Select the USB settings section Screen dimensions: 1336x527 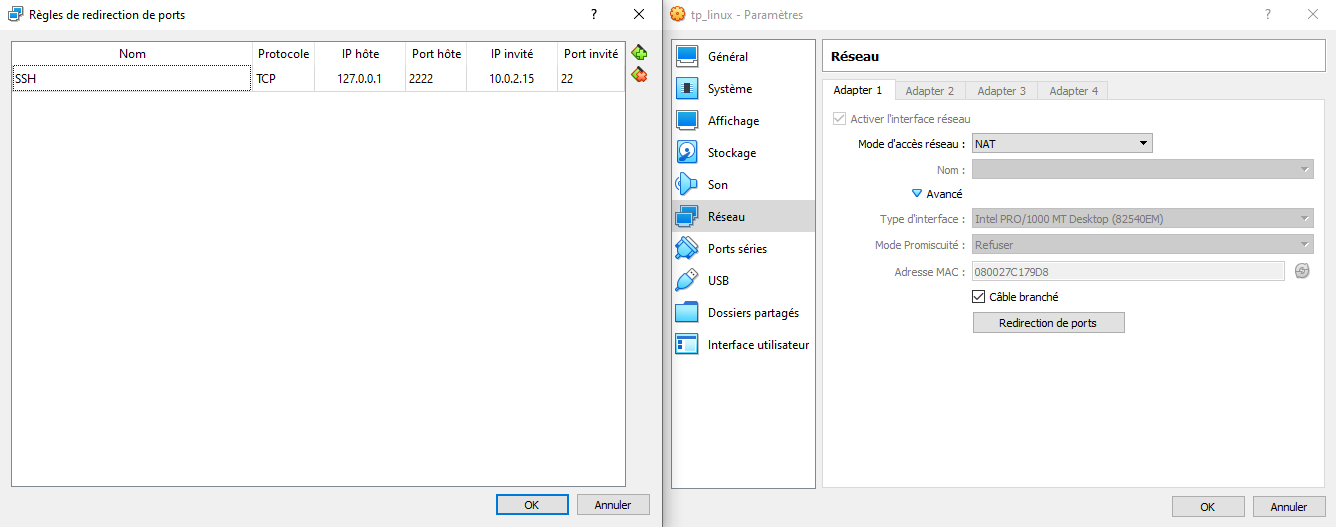coord(717,281)
